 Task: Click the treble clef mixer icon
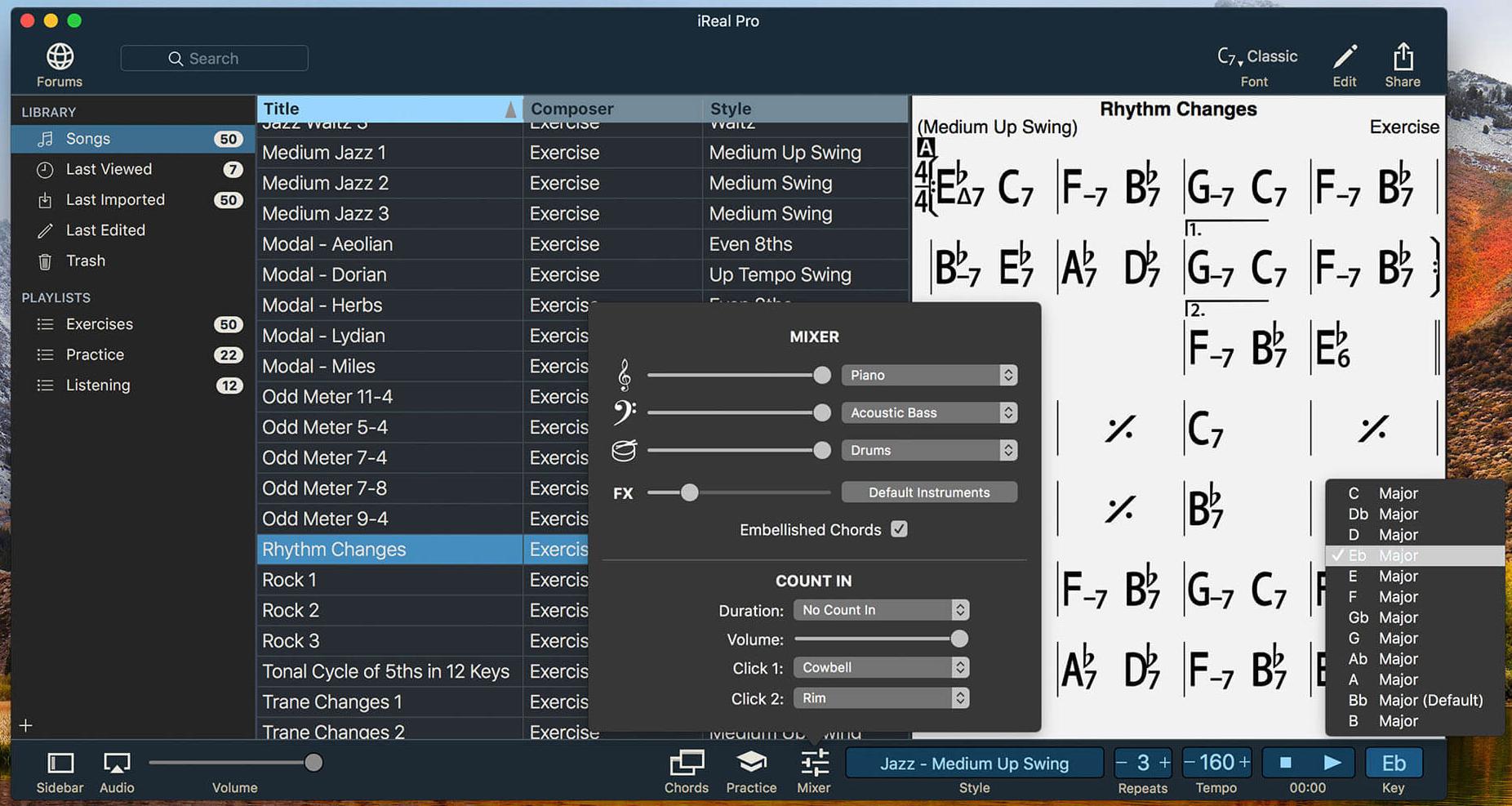624,375
